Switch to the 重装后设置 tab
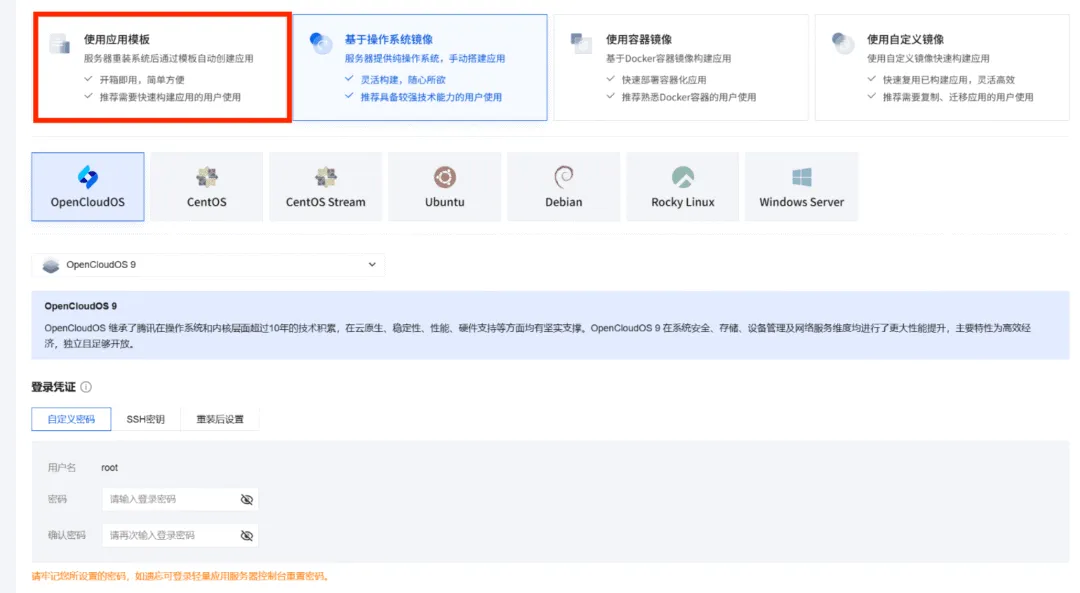The height and width of the screenshot is (593, 1080). (220, 419)
